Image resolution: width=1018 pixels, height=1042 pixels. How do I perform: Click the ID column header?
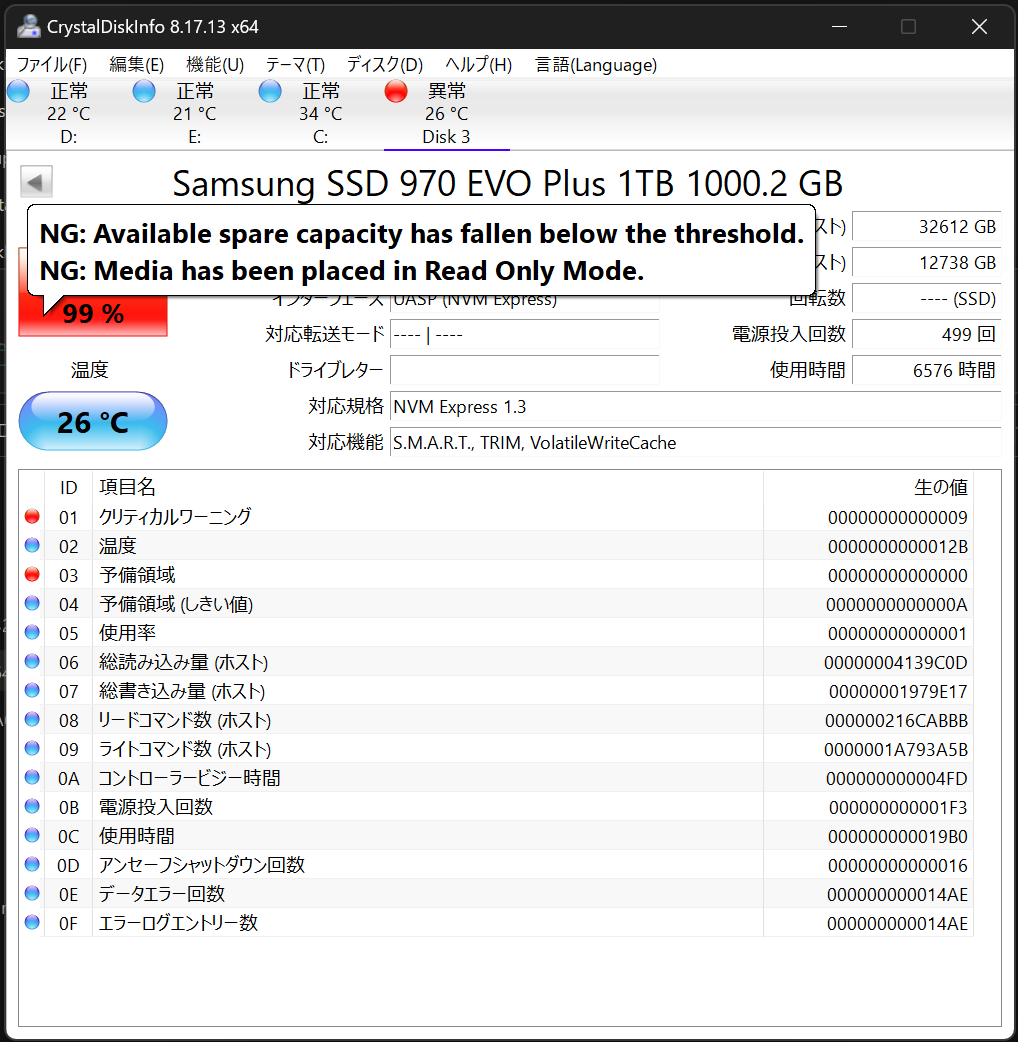pos(68,487)
